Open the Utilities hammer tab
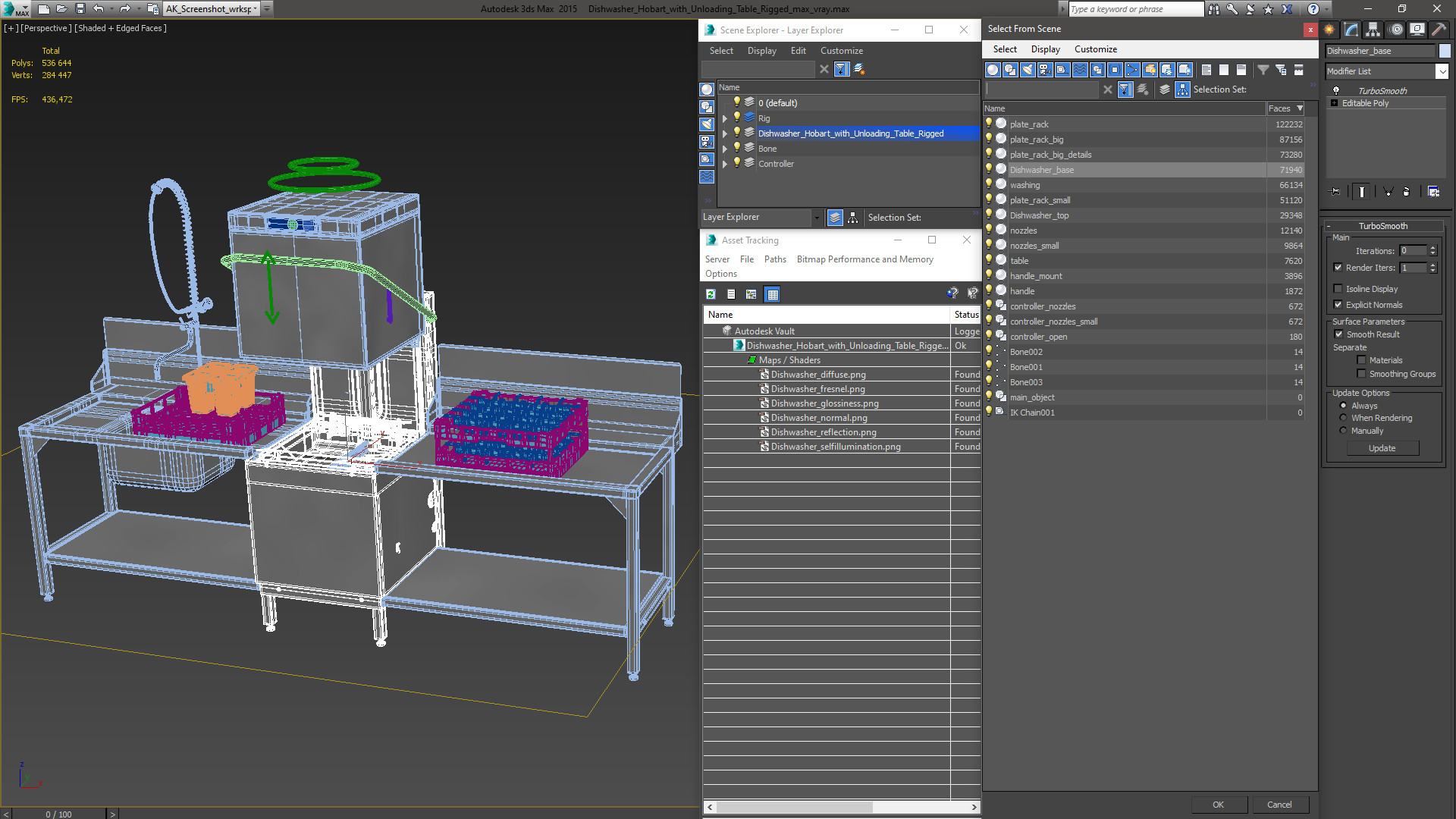This screenshot has height=819, width=1456. [x=1439, y=30]
